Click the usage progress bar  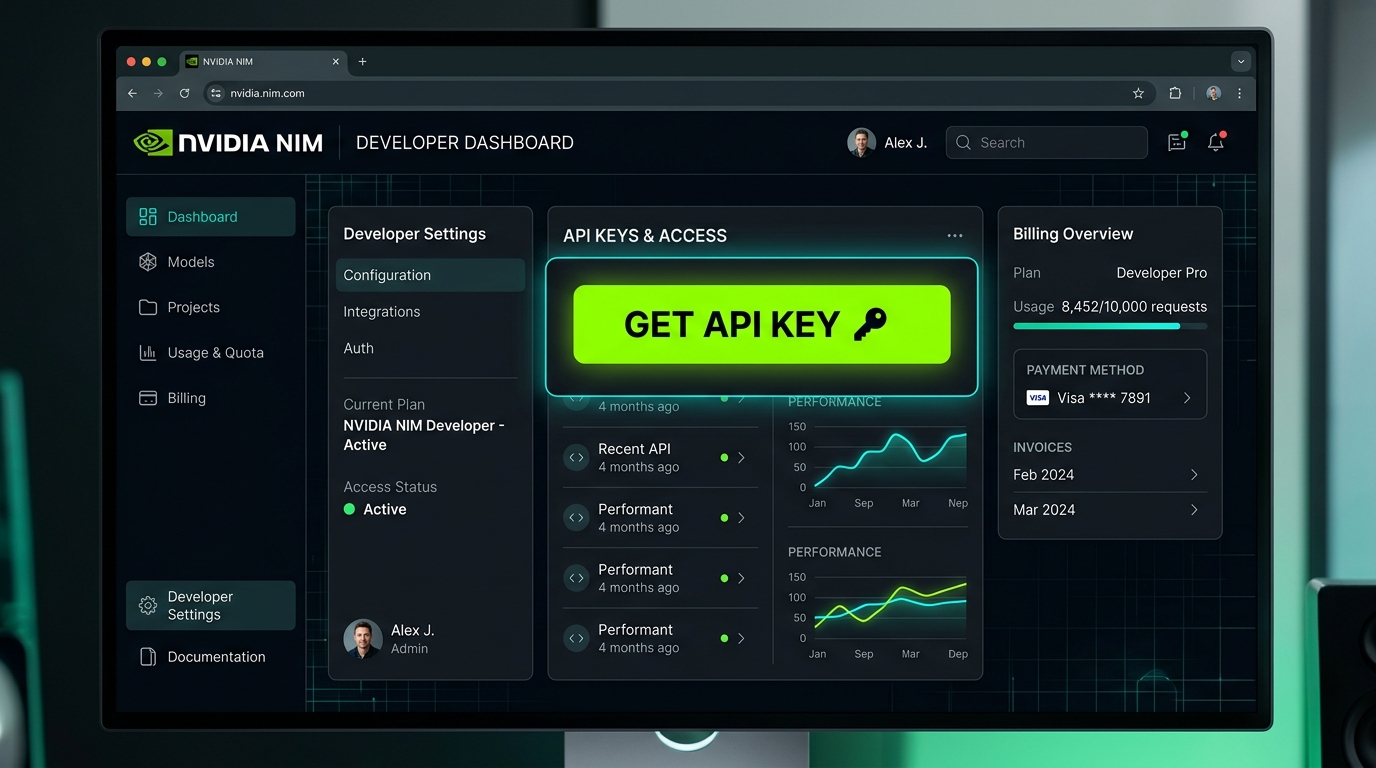(1110, 326)
